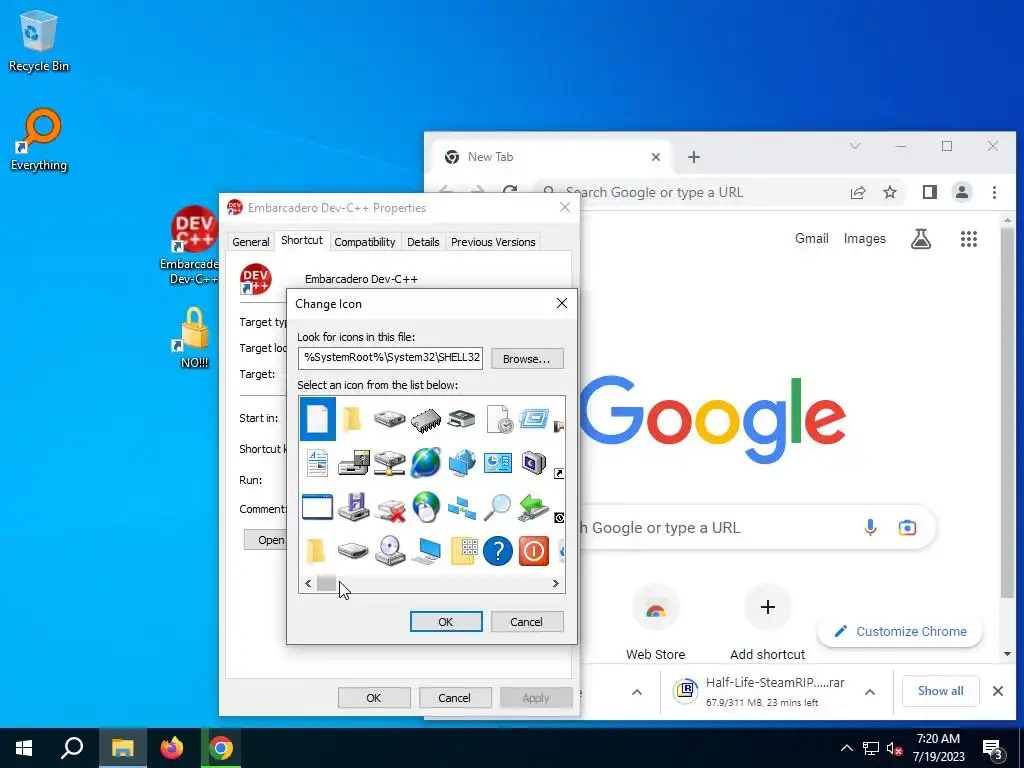1024x768 pixels.
Task: Click the icon file path input field
Action: 391,358
